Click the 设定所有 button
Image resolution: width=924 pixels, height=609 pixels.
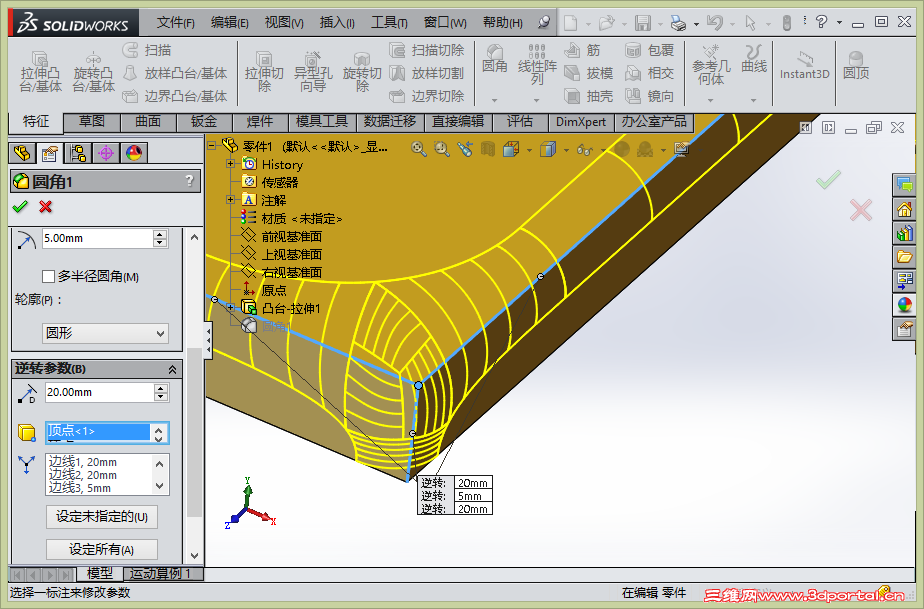(102, 549)
